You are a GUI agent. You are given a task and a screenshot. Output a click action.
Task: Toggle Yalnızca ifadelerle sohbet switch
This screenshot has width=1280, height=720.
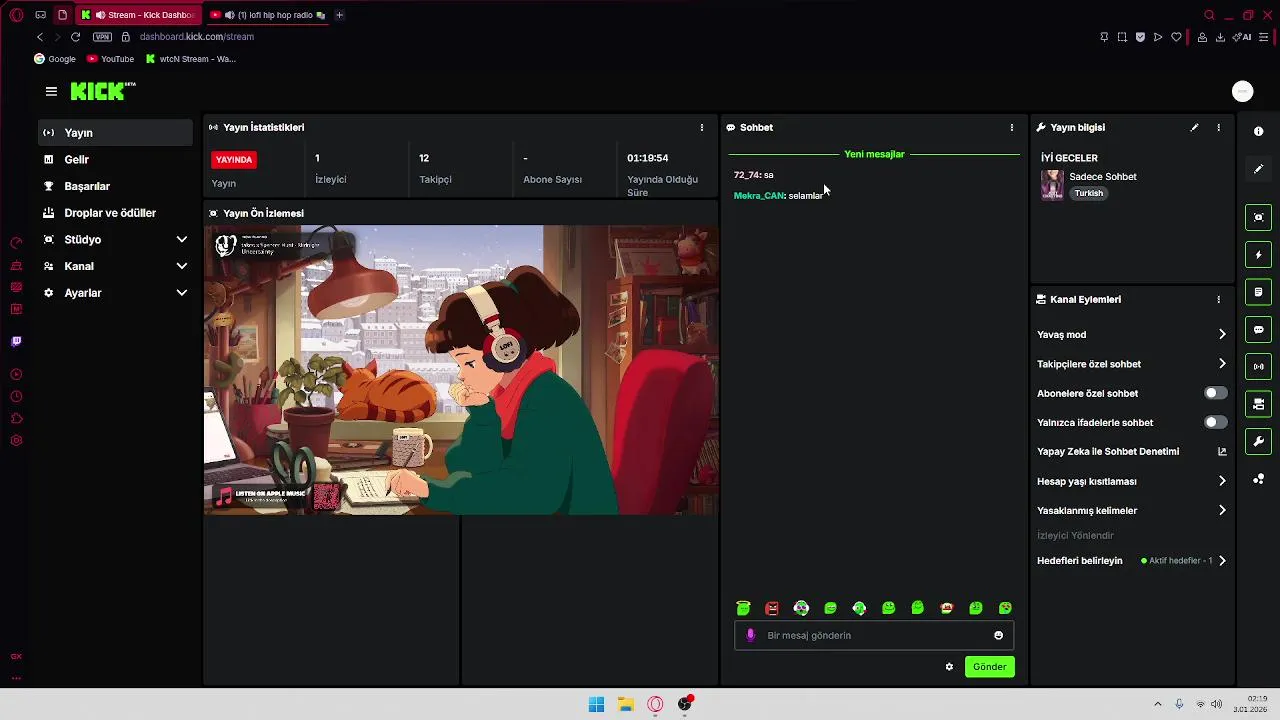tap(1215, 422)
